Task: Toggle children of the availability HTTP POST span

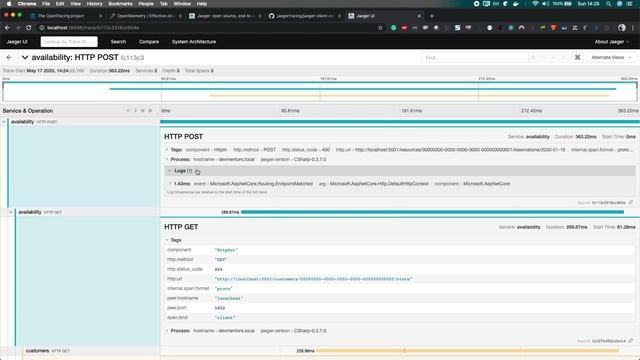Action: pos(4,122)
